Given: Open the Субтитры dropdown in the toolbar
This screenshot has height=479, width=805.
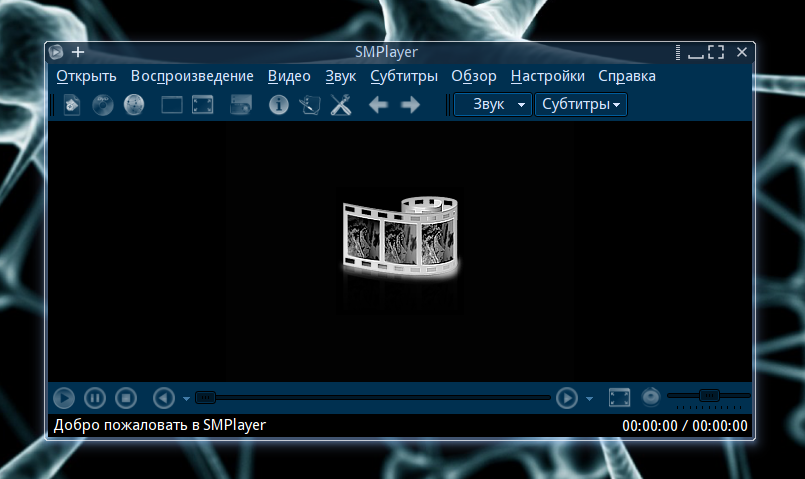Looking at the screenshot, I should tap(581, 105).
